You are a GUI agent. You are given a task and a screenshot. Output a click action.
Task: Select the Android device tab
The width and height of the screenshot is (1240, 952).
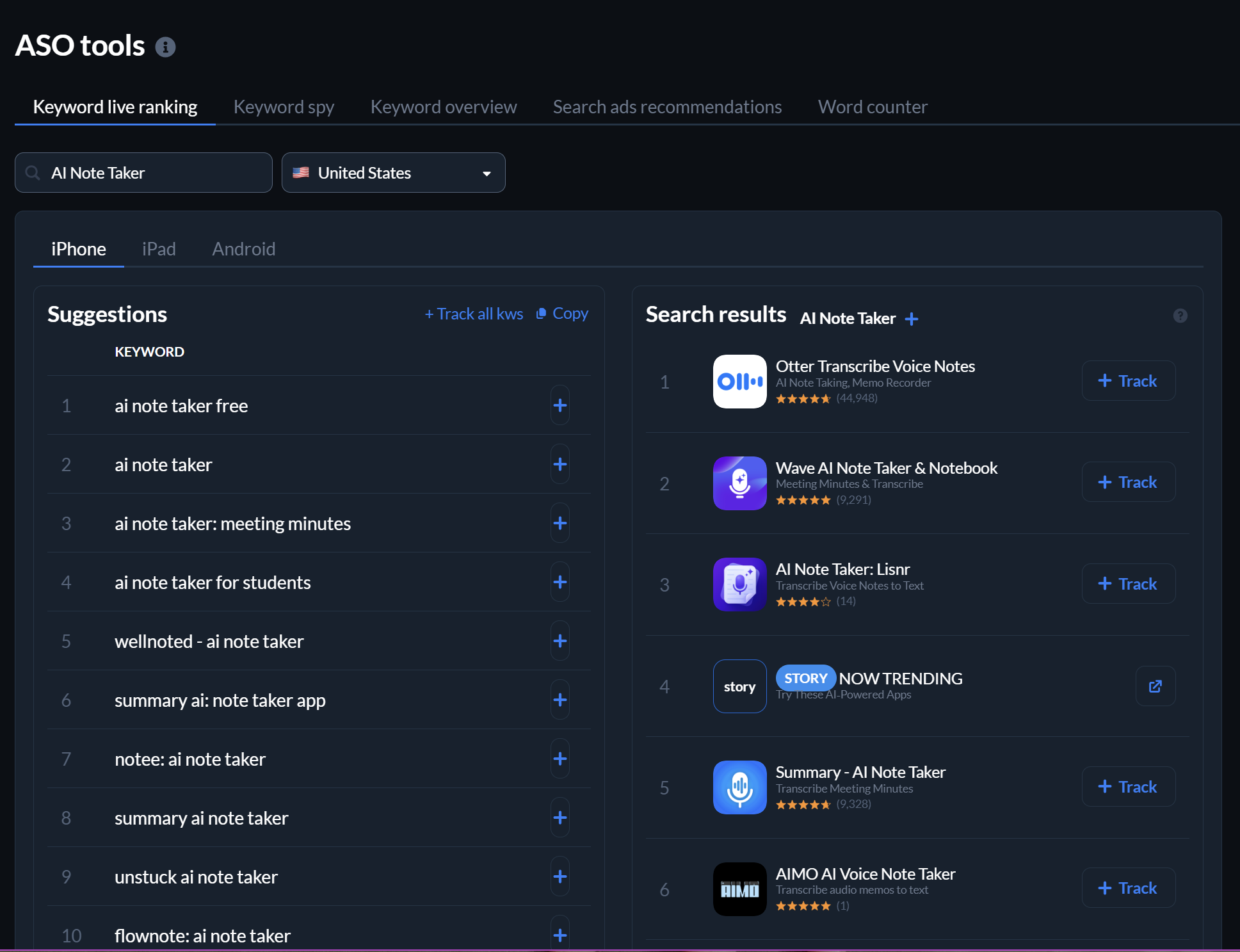coord(243,249)
